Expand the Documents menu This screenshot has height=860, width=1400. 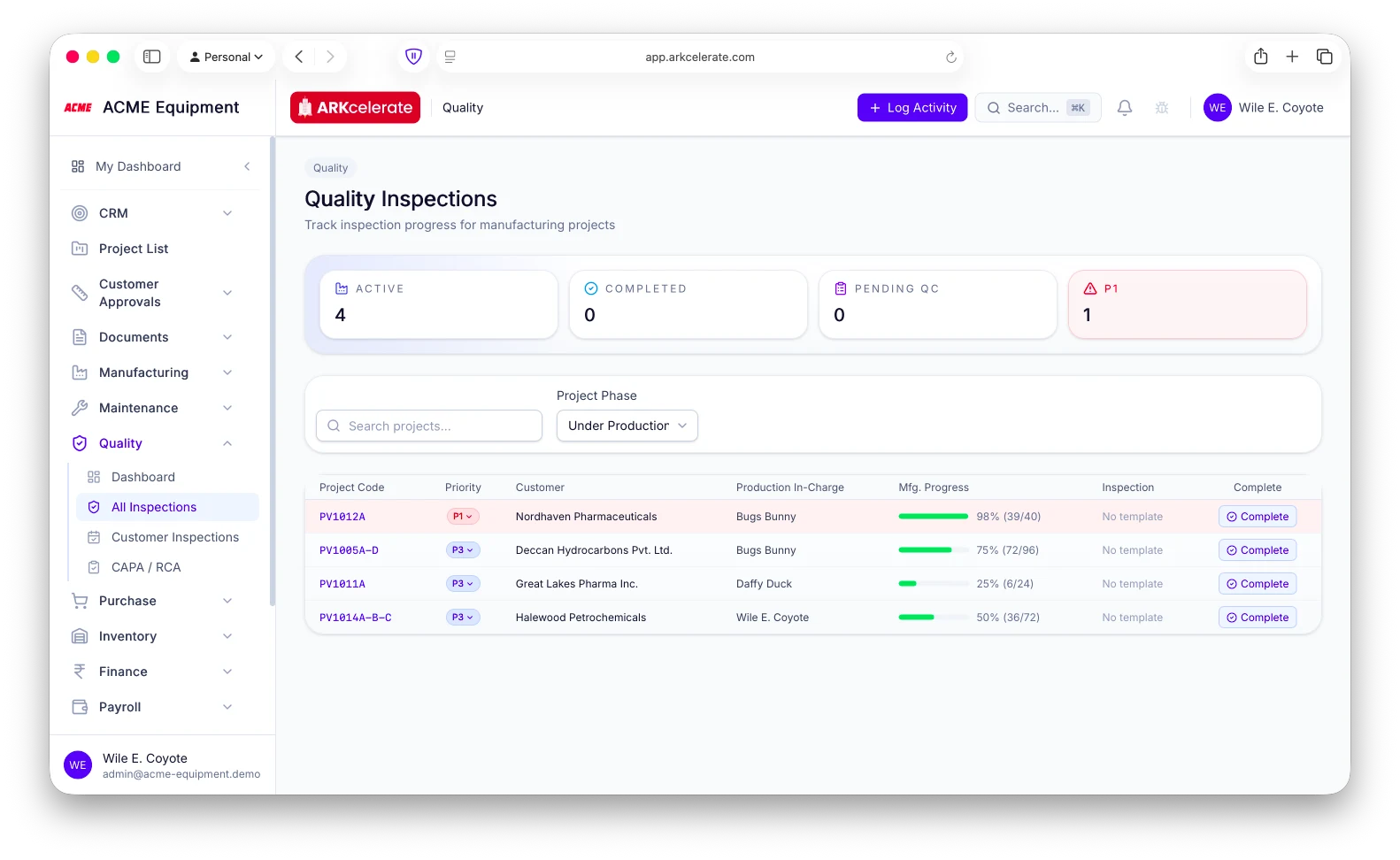click(x=152, y=337)
